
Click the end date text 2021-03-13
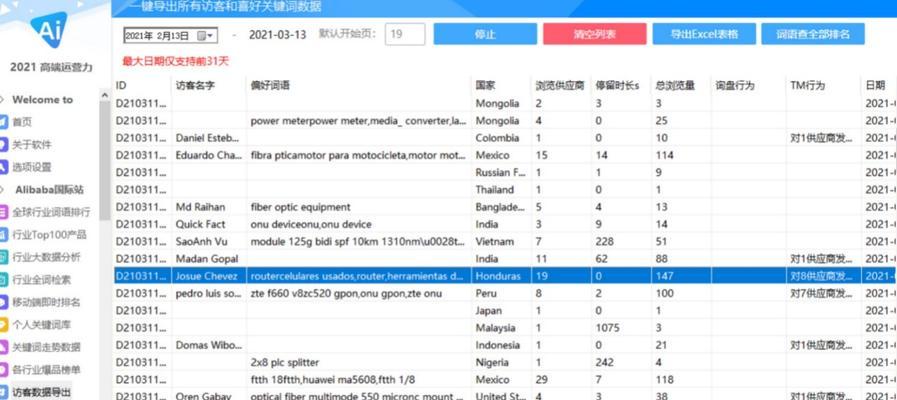tap(277, 34)
